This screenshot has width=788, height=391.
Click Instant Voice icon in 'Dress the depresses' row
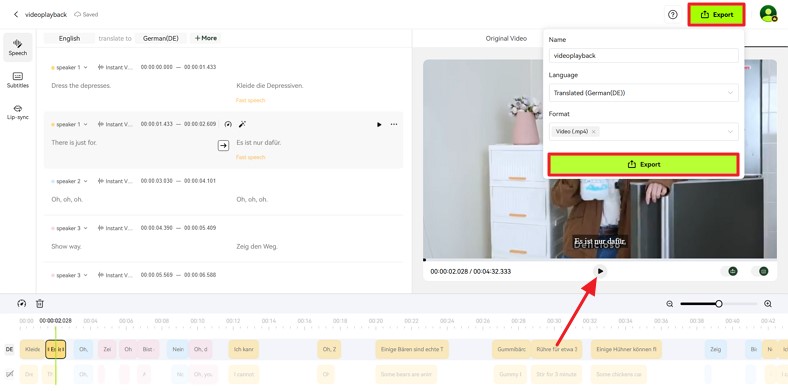[x=101, y=67]
